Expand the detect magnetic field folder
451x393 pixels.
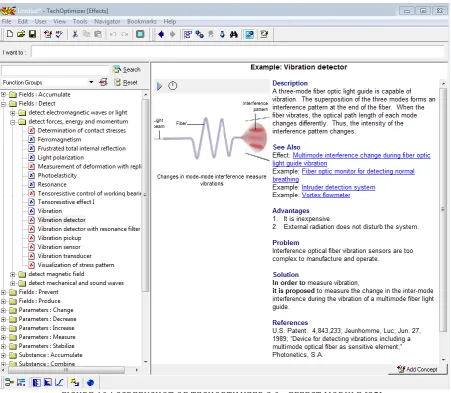[13, 274]
